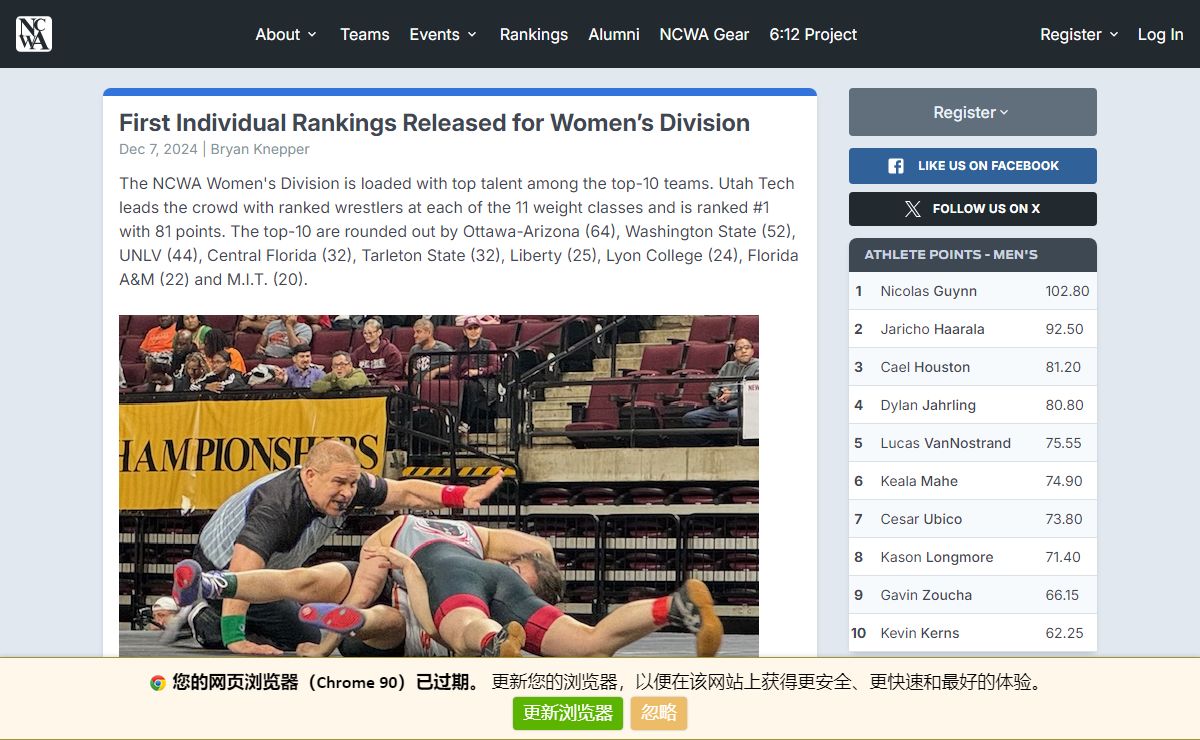This screenshot has height=740, width=1200.
Task: Open the Register dropdown in the top navigation
Action: [1079, 34]
